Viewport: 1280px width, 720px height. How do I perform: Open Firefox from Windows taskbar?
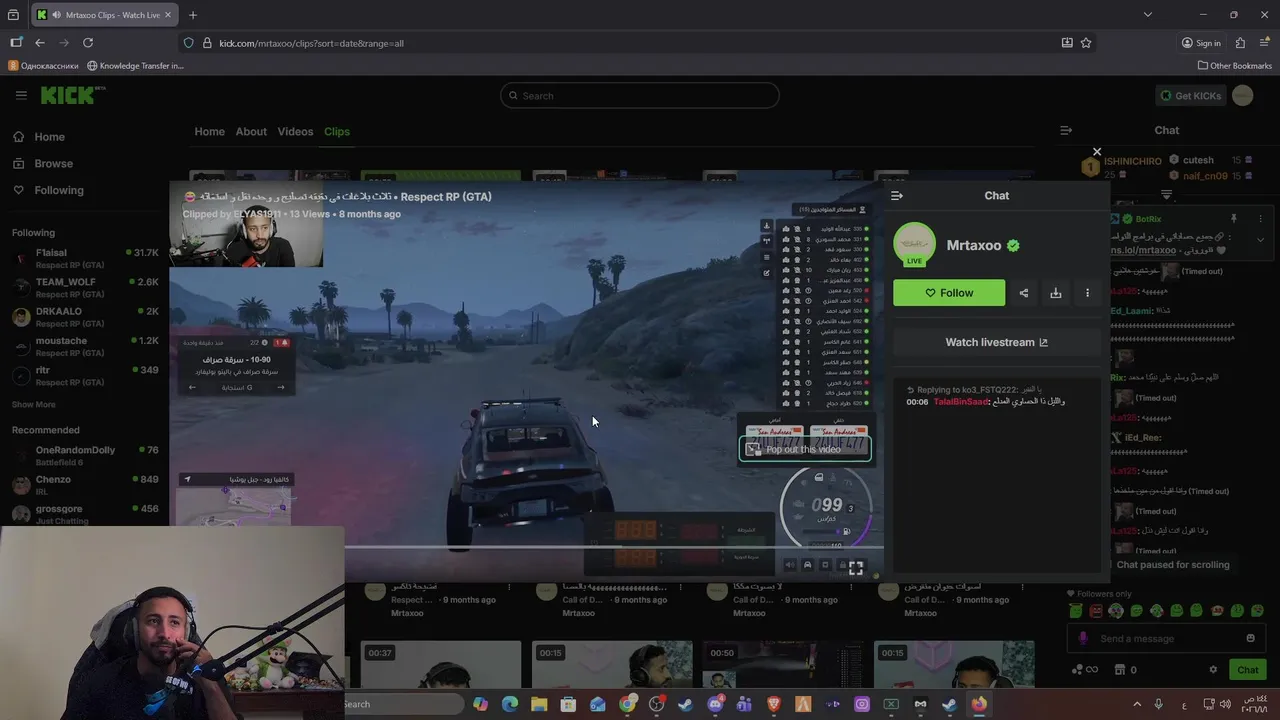pyautogui.click(x=979, y=704)
